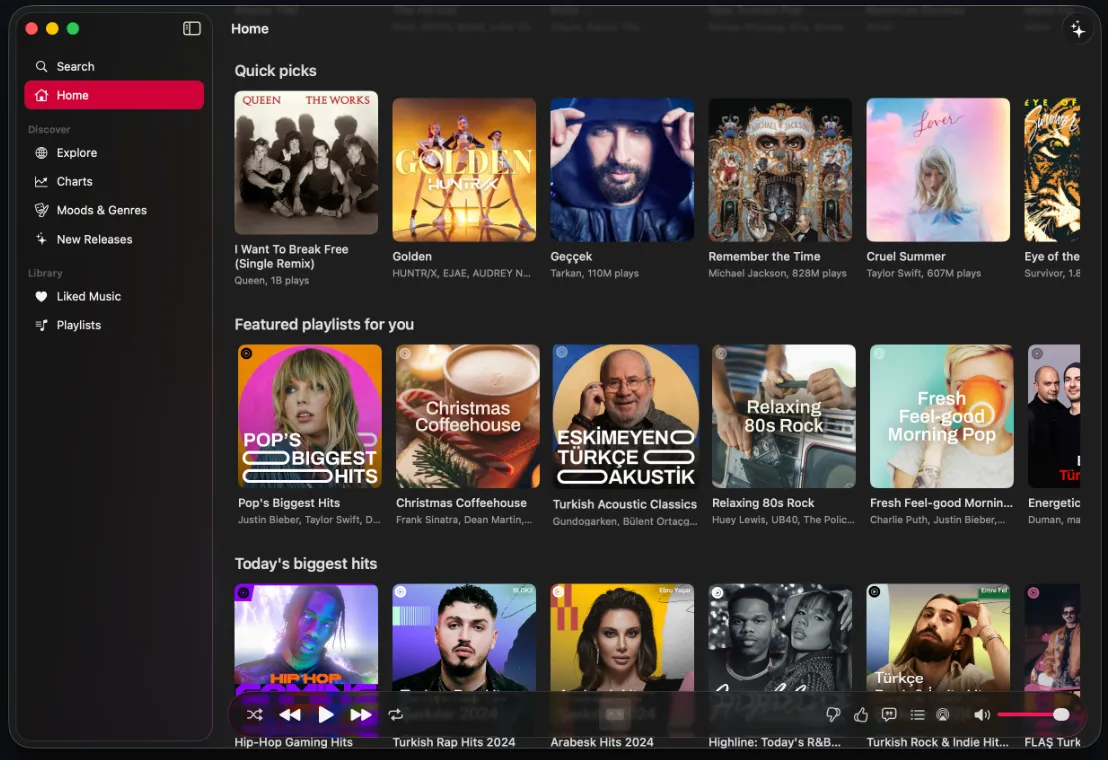Play I Want To Break Free album art
Viewport: 1108px width, 760px height.
point(306,162)
